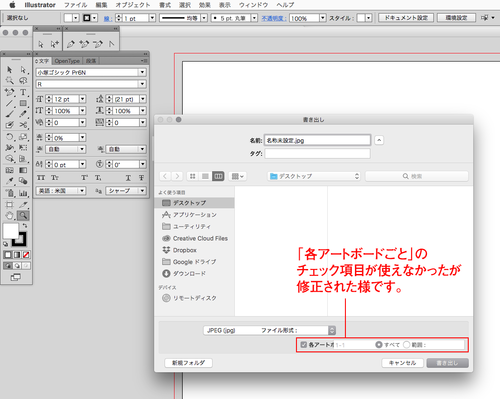Screen dimensions: 500x399
Task: Click the 名前 filename input field
Action: pyautogui.click(x=317, y=140)
